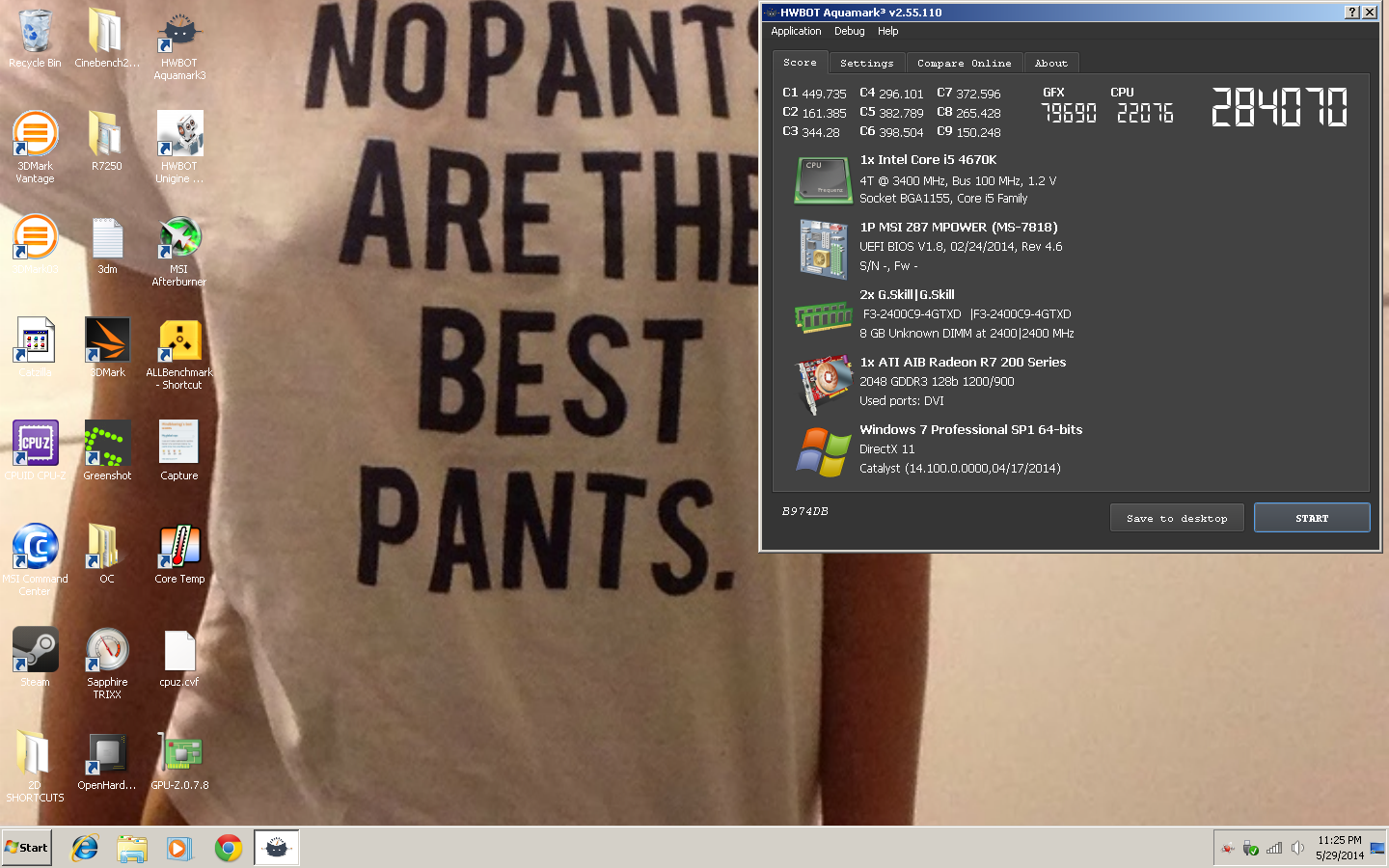The image size is (1389, 868).
Task: Open the volume tray icon
Action: (x=1297, y=848)
